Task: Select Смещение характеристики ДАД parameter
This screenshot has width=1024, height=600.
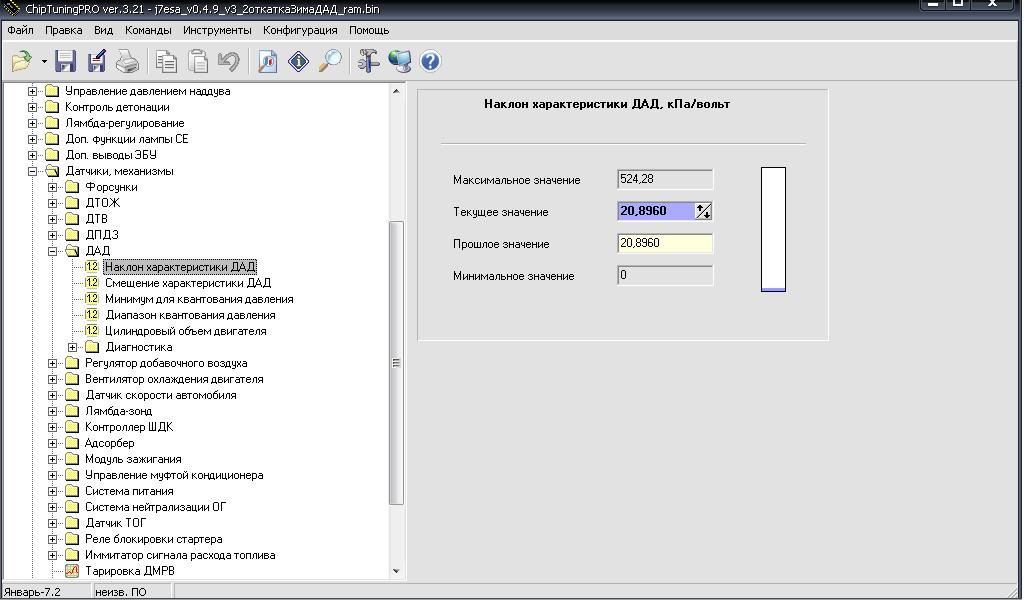Action: pyautogui.click(x=188, y=283)
